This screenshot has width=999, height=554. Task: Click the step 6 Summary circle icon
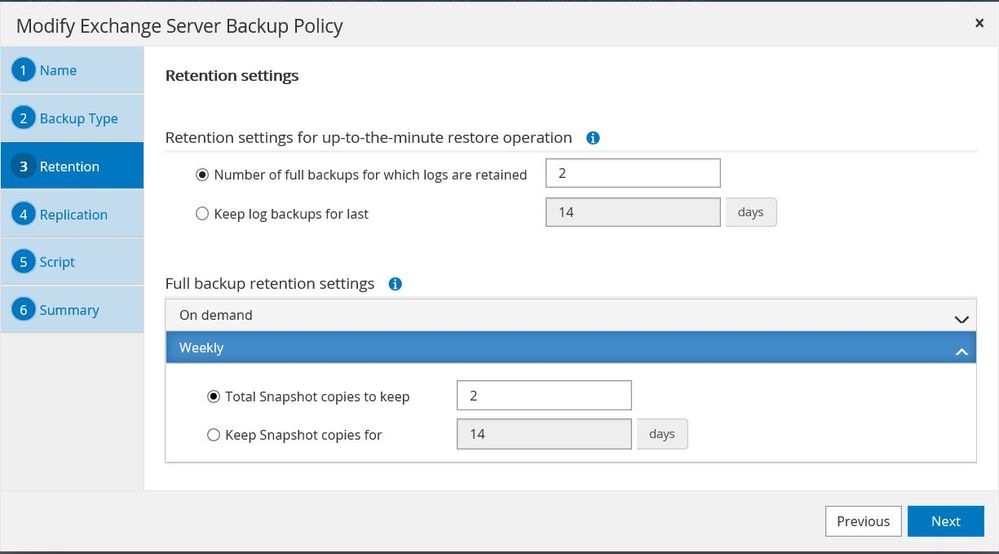coord(23,310)
